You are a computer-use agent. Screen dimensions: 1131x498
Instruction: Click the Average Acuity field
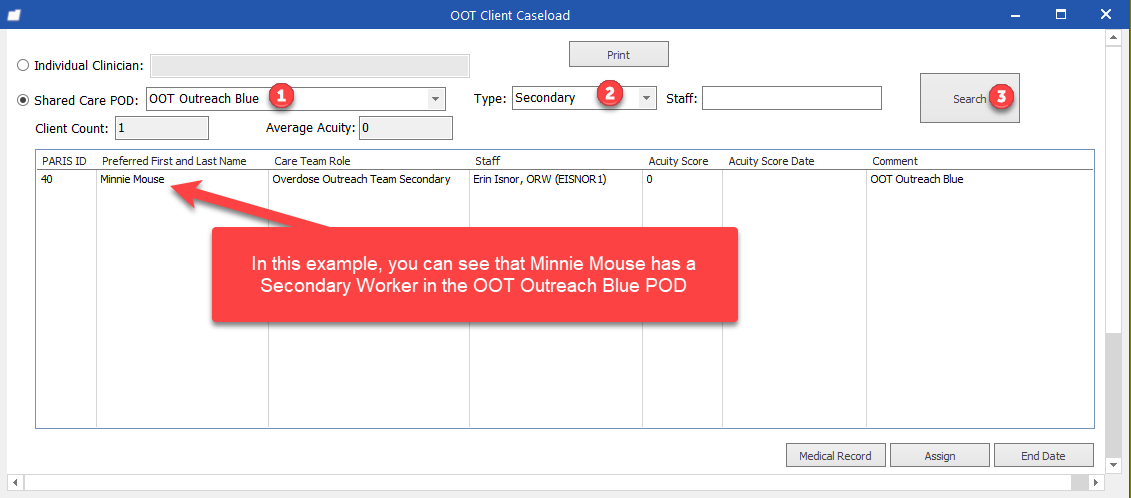[x=405, y=128]
